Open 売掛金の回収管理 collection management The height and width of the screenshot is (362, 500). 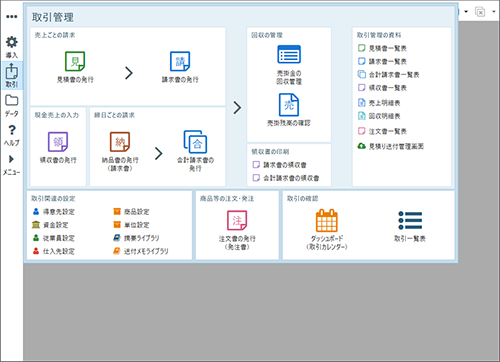(x=289, y=54)
